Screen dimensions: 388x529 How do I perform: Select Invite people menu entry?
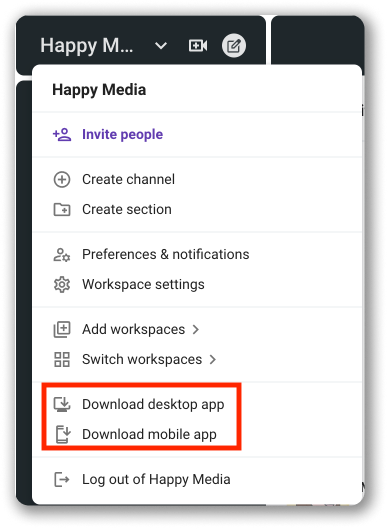(122, 134)
